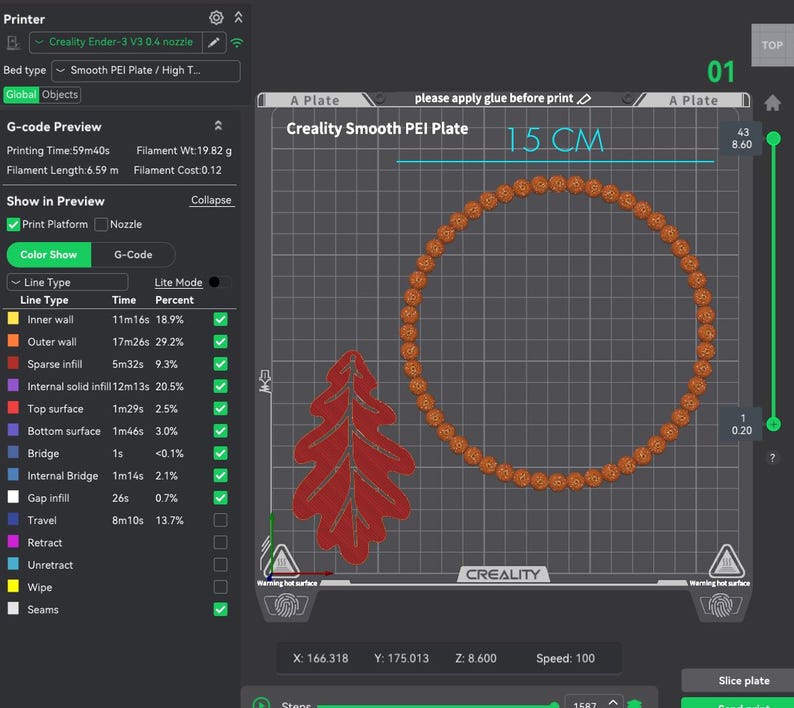794x708 pixels.
Task: Click the nozzle position marker icon
Action: [265, 381]
